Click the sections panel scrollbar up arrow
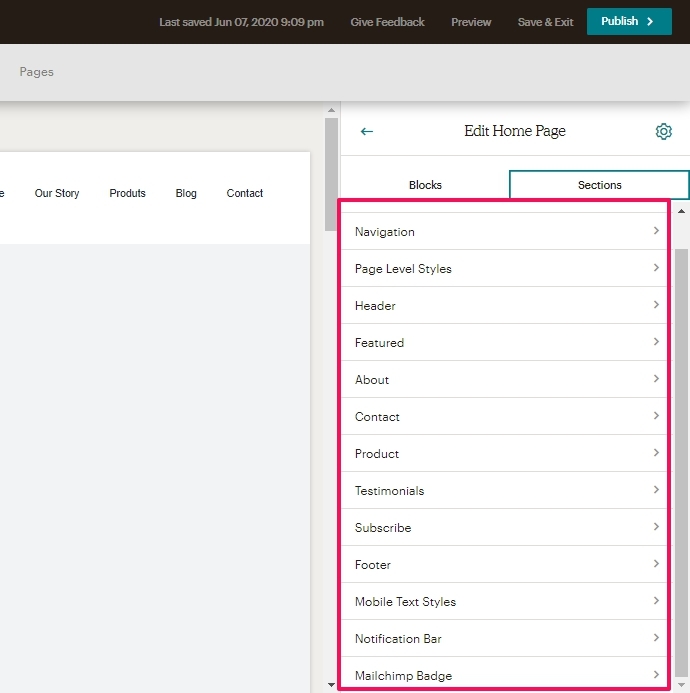Image resolution: width=690 pixels, height=693 pixels. (x=681, y=211)
